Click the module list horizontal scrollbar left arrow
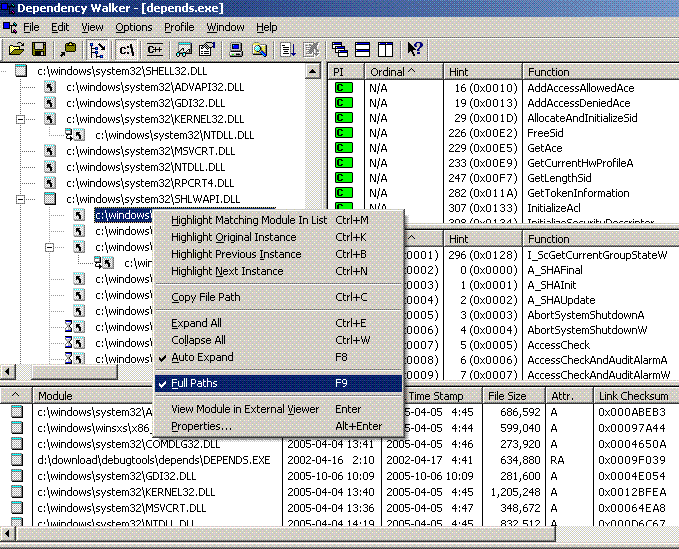Viewport: 679px width, 549px height. pyautogui.click(x=8, y=533)
